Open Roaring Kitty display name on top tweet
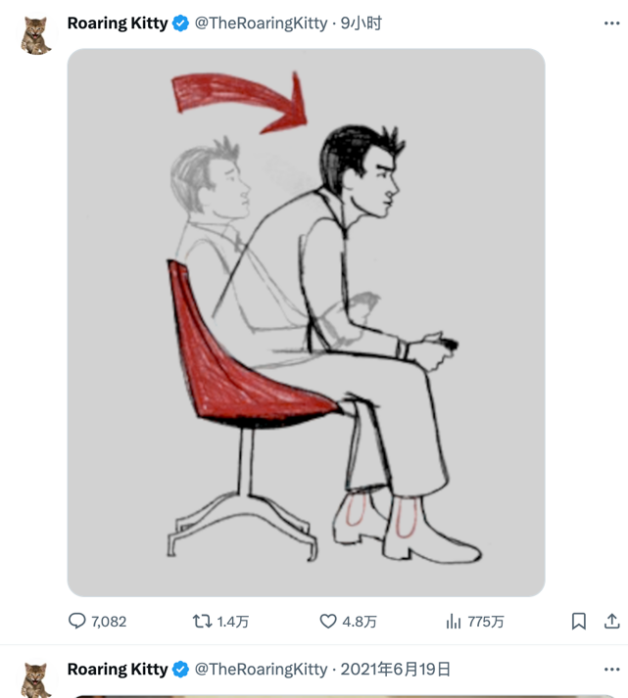628x698 pixels. (x=117, y=23)
